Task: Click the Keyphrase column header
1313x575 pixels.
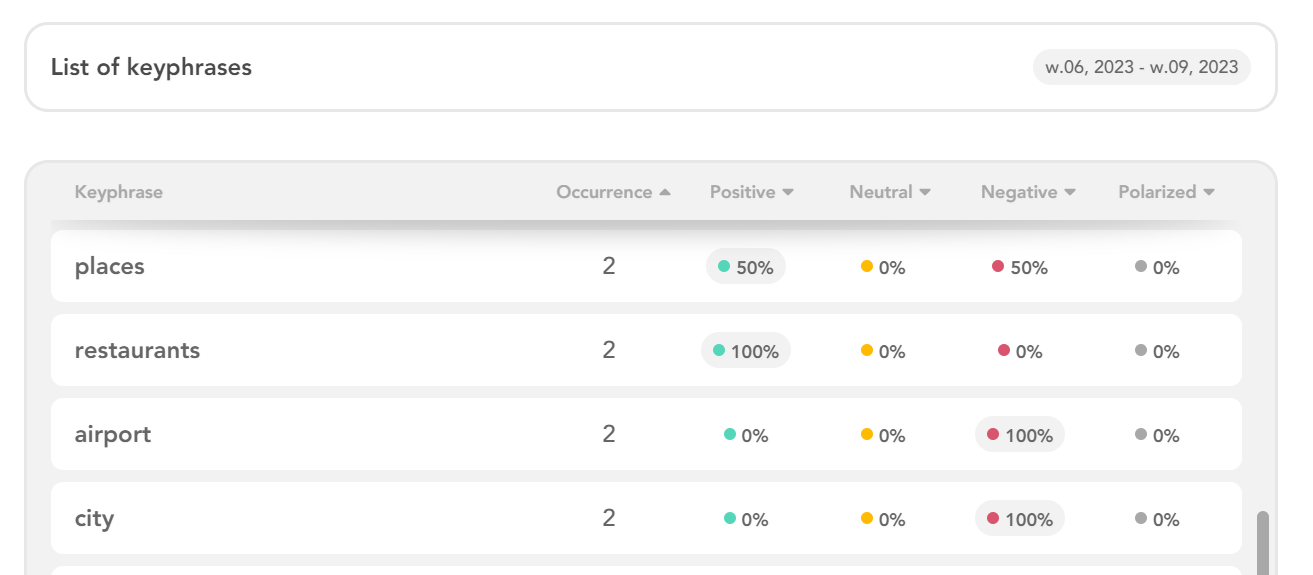Action: [119, 192]
